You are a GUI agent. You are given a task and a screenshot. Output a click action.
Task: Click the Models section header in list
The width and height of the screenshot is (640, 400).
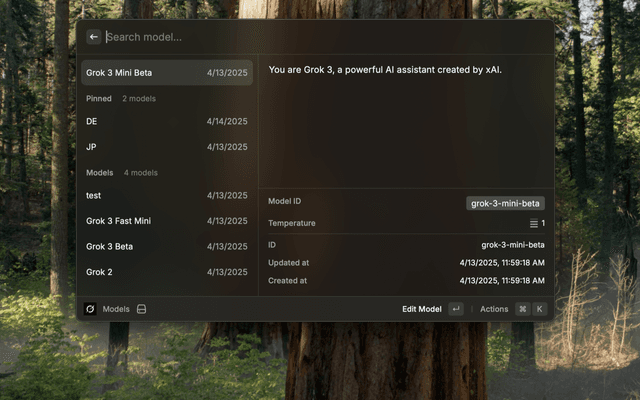tap(100, 173)
